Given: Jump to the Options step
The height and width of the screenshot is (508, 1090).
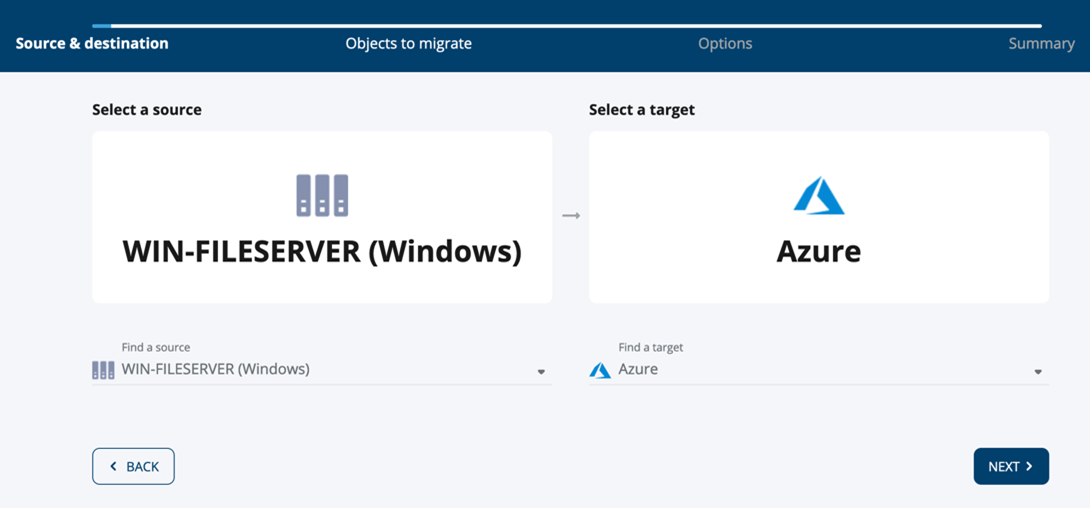Looking at the screenshot, I should (725, 44).
